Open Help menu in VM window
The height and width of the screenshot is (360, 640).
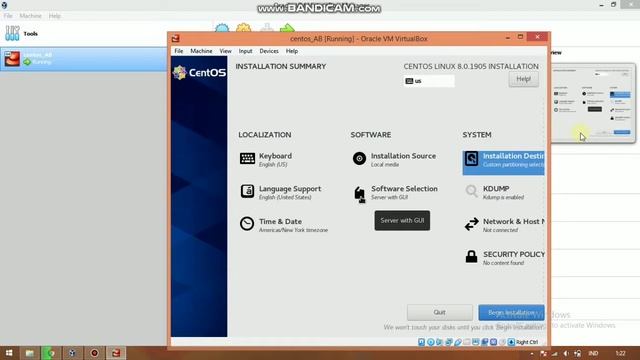tap(292, 51)
